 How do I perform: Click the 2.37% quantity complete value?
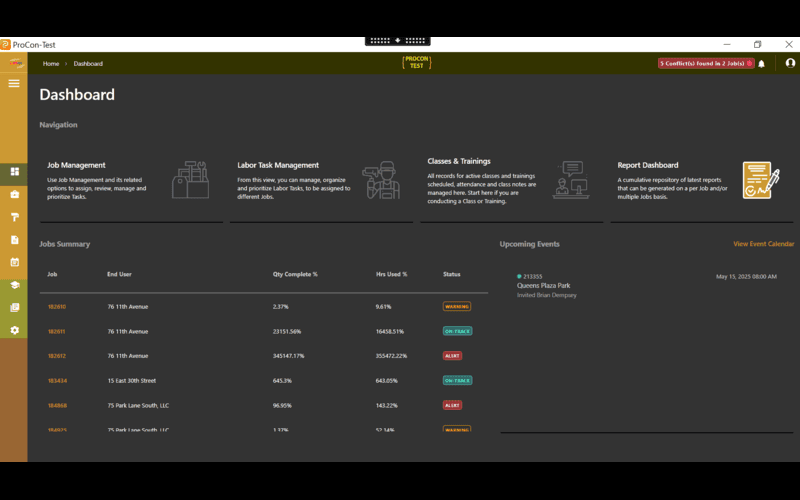281,307
